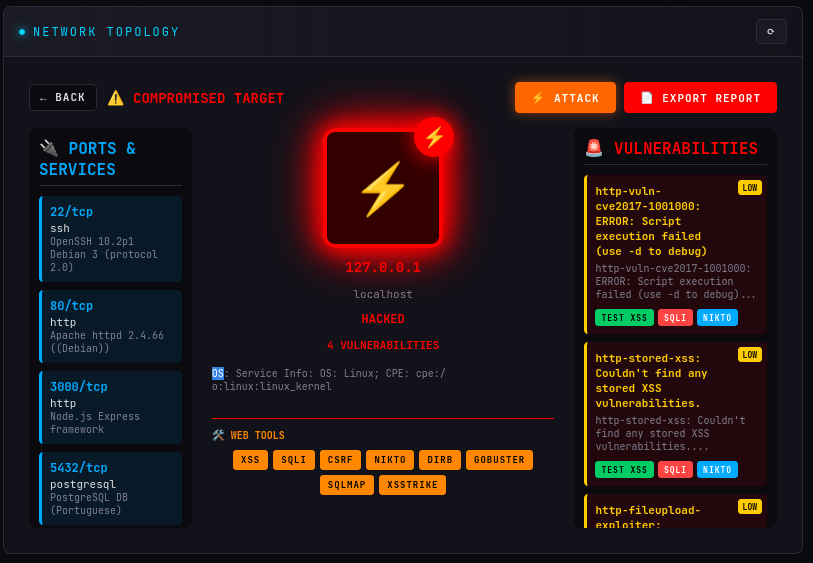Image resolution: width=813 pixels, height=563 pixels.
Task: Open the http-fileupload-exploiter vulnerability card
Action: click(675, 512)
